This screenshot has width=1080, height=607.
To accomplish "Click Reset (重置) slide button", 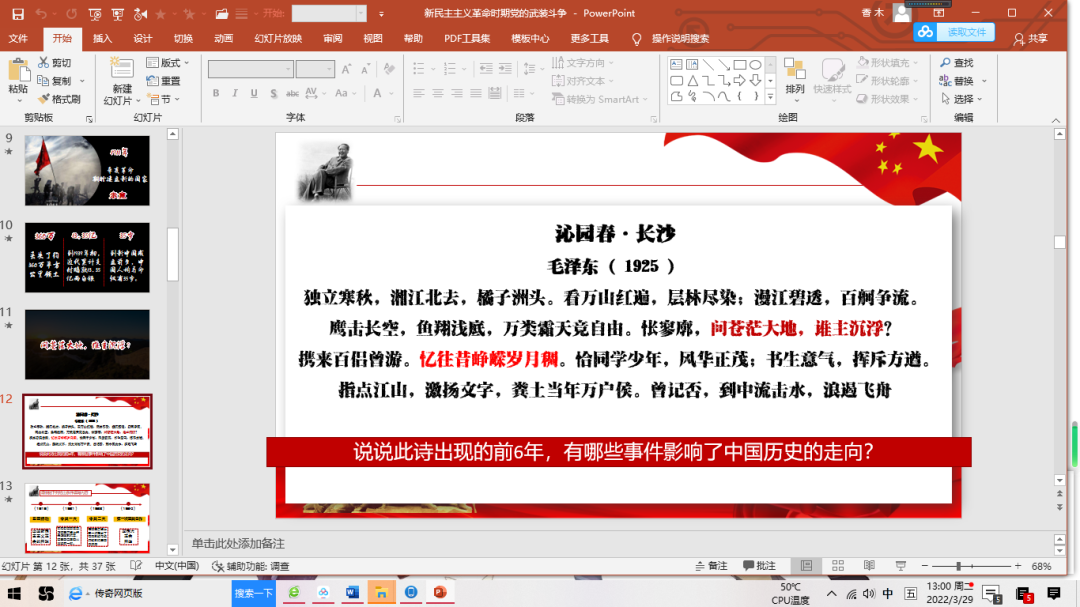I will (164, 81).
